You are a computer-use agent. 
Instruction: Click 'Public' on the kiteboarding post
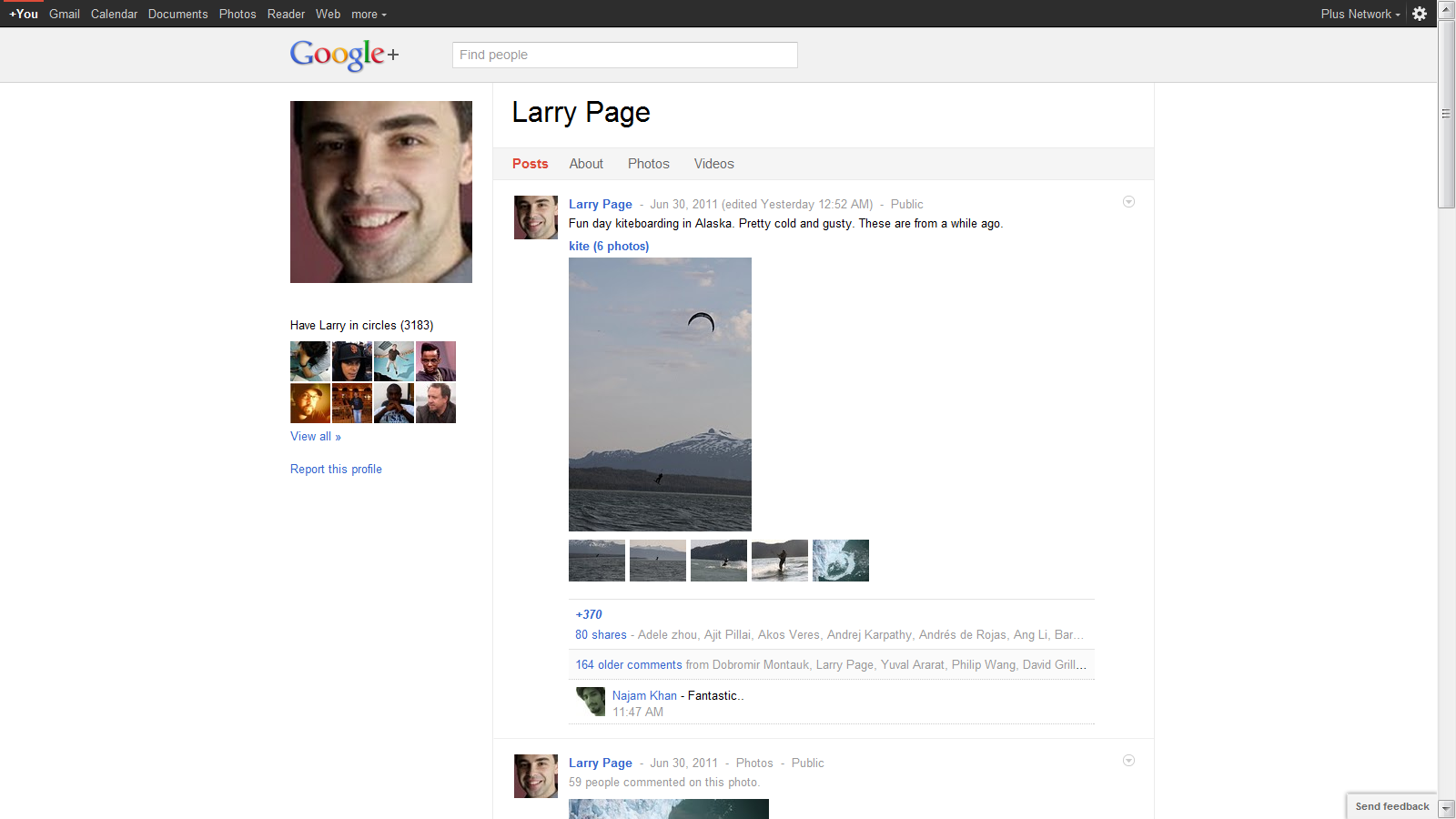[x=907, y=205]
